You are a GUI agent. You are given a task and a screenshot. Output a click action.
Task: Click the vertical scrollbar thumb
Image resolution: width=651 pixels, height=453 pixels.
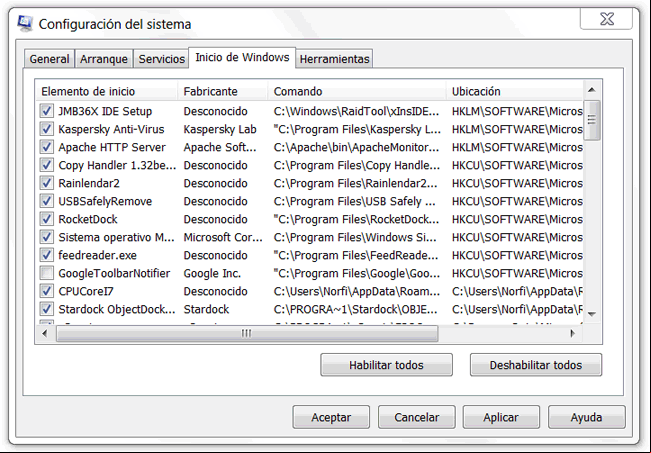(592, 120)
